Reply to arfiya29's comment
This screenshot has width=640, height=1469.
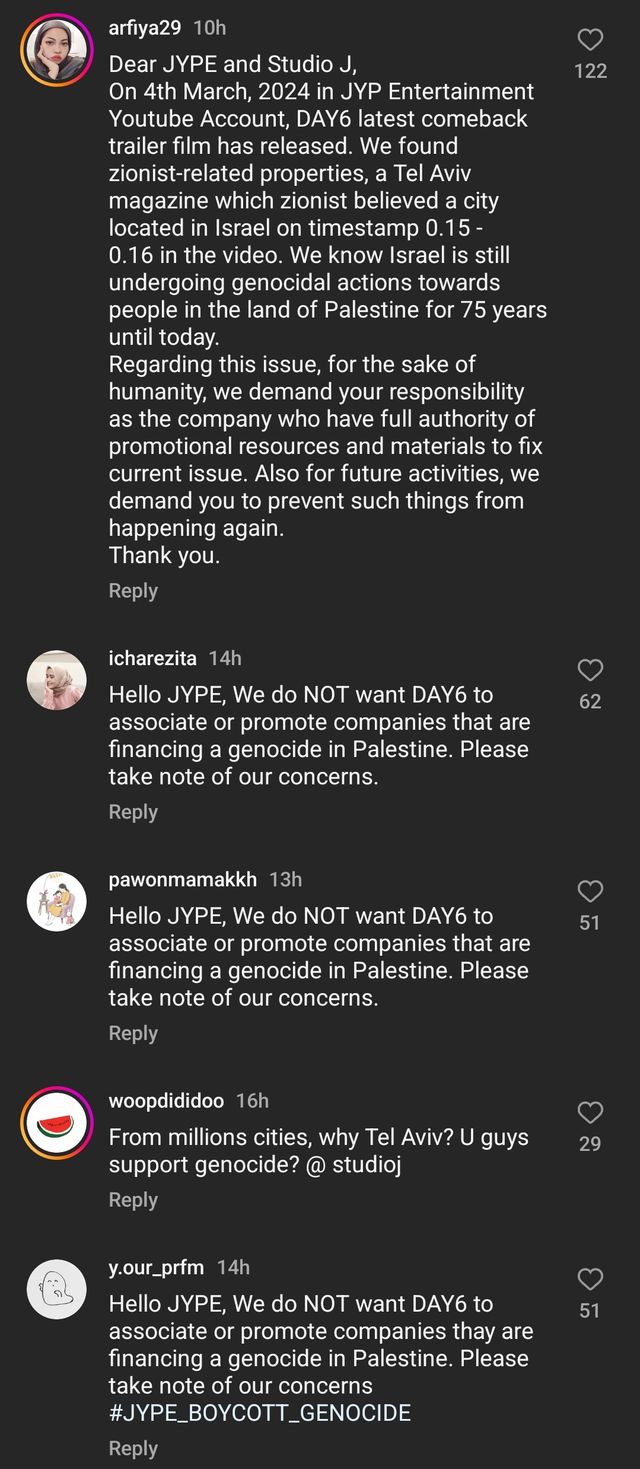133,590
